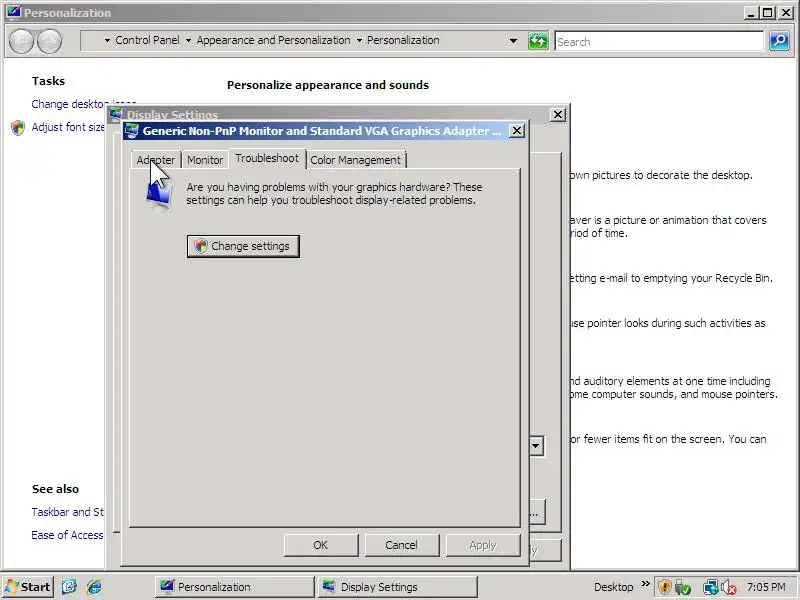Click into the Search field

pos(659,41)
